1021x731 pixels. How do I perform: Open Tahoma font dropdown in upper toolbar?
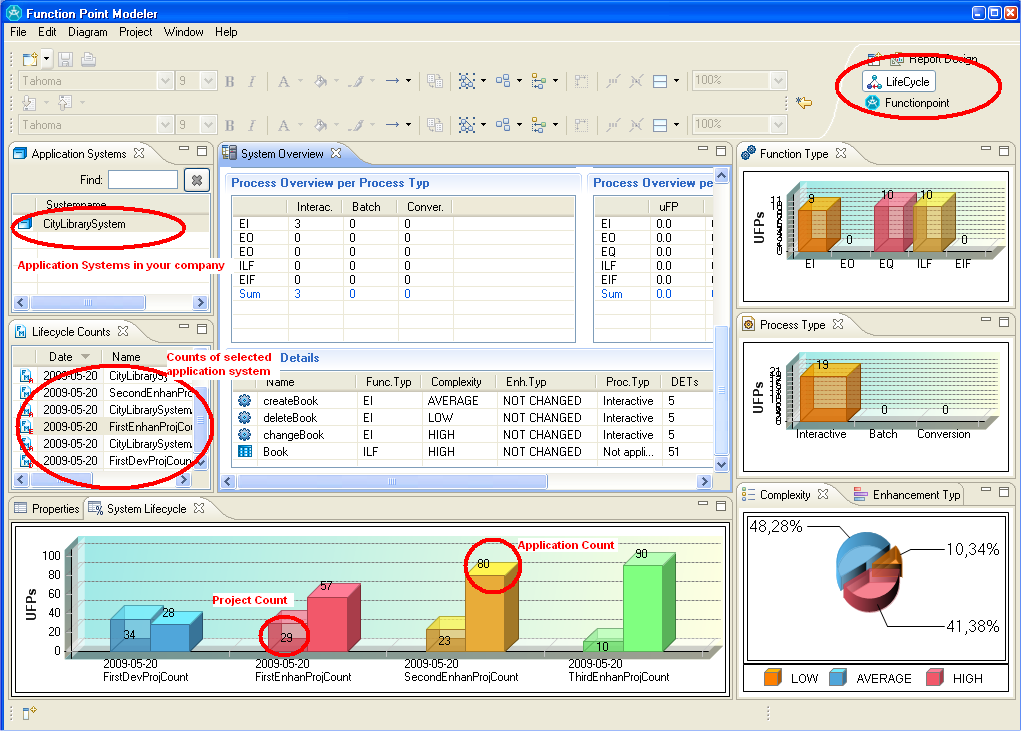[x=165, y=81]
